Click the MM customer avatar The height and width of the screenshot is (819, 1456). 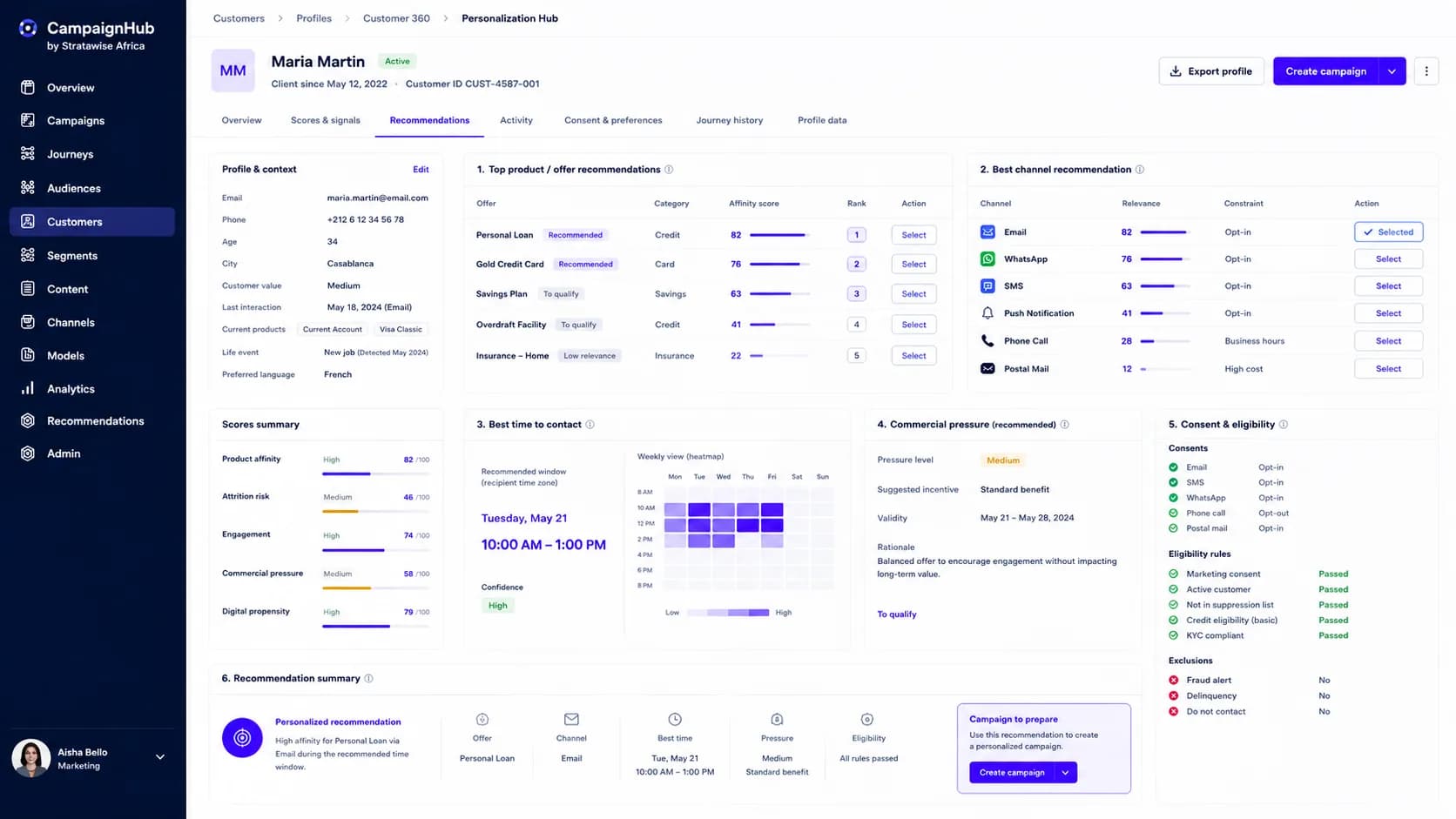pos(233,70)
